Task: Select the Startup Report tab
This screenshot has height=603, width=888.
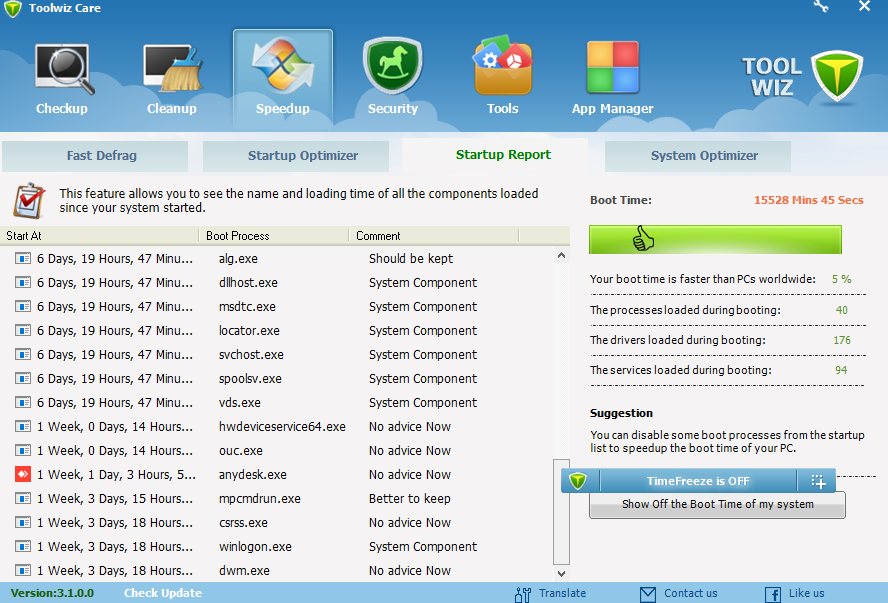Action: tap(495, 155)
